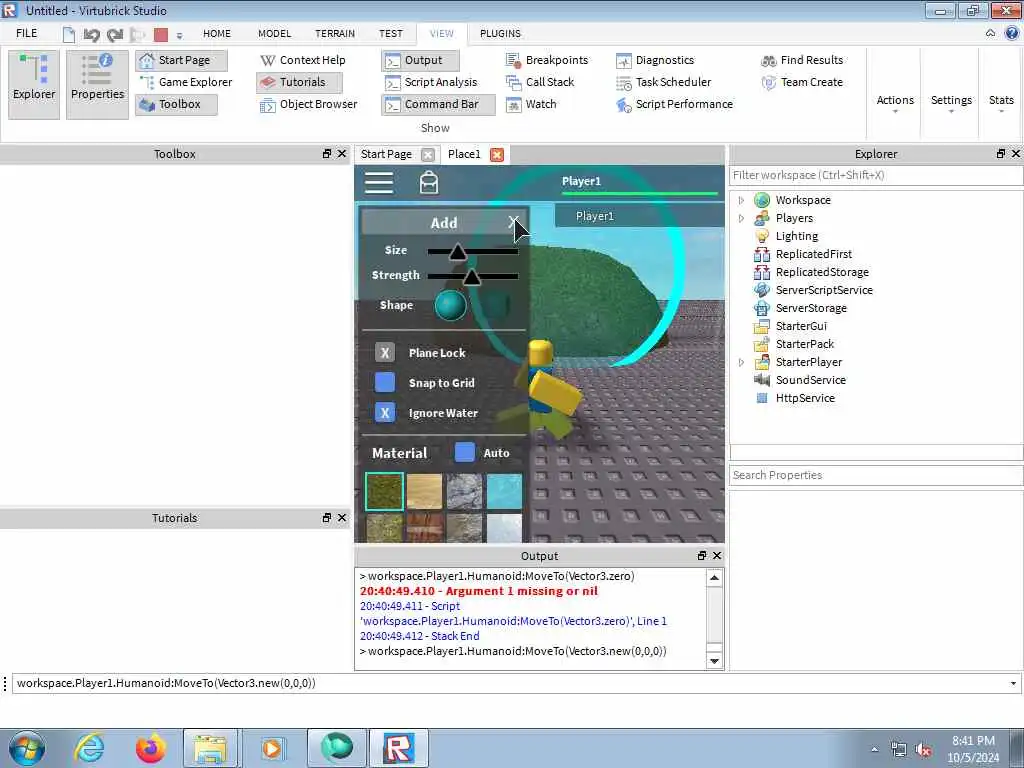This screenshot has height=768, width=1024.
Task: Switch to the TERRAIN ribbon tab
Action: (x=335, y=33)
